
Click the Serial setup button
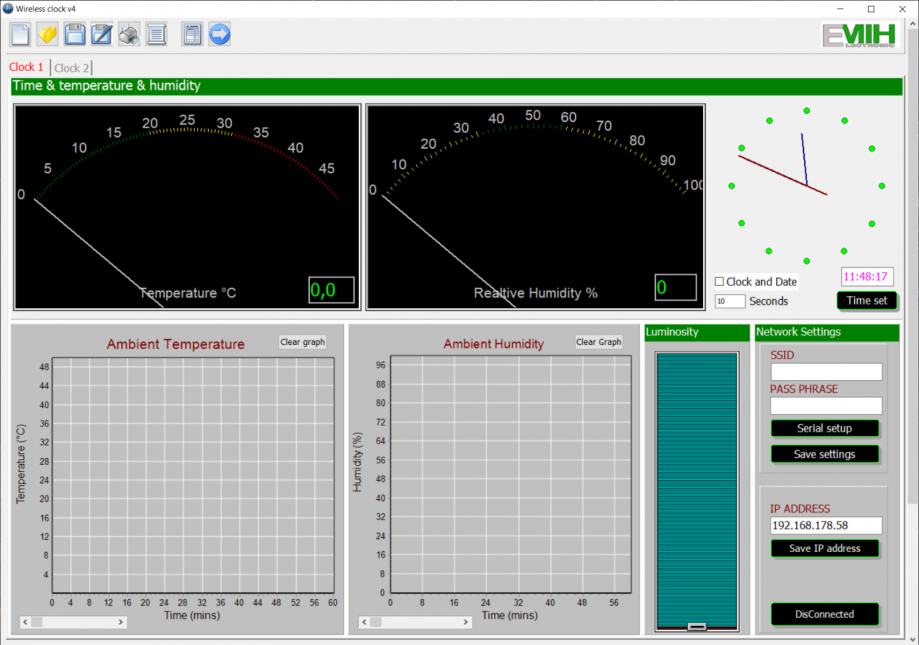[825, 428]
